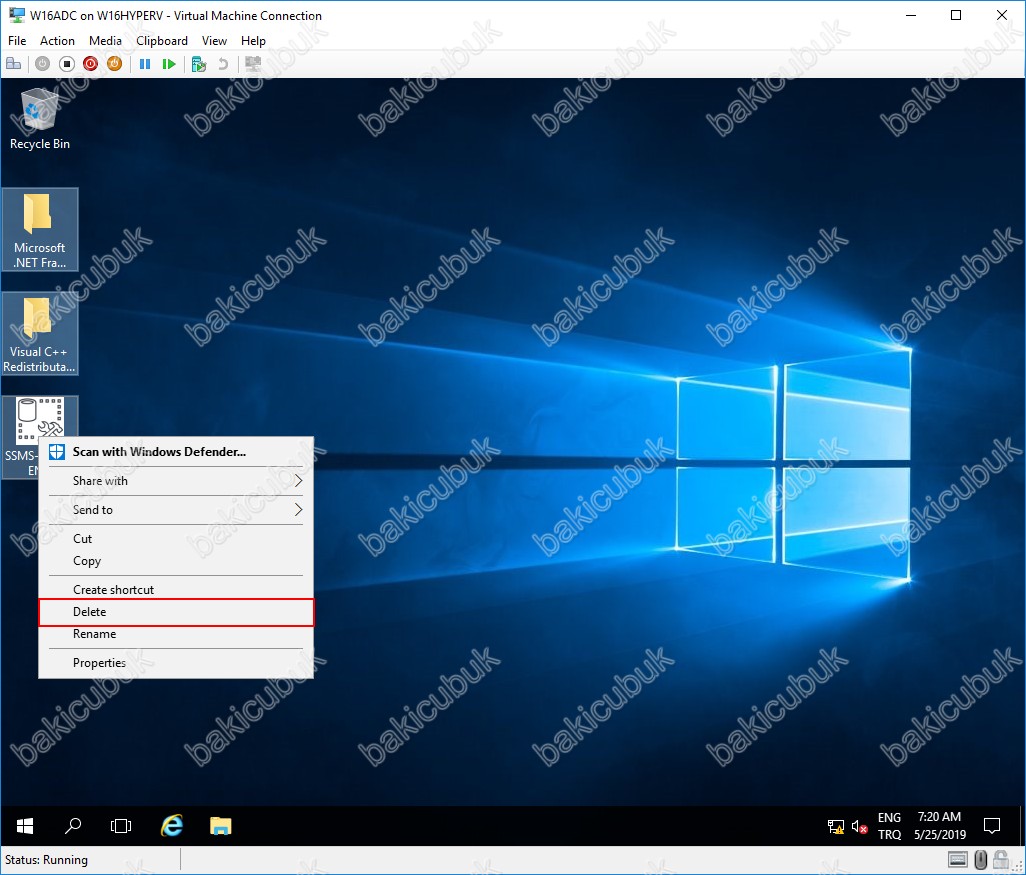Click the taskbar Search icon

(x=73, y=826)
